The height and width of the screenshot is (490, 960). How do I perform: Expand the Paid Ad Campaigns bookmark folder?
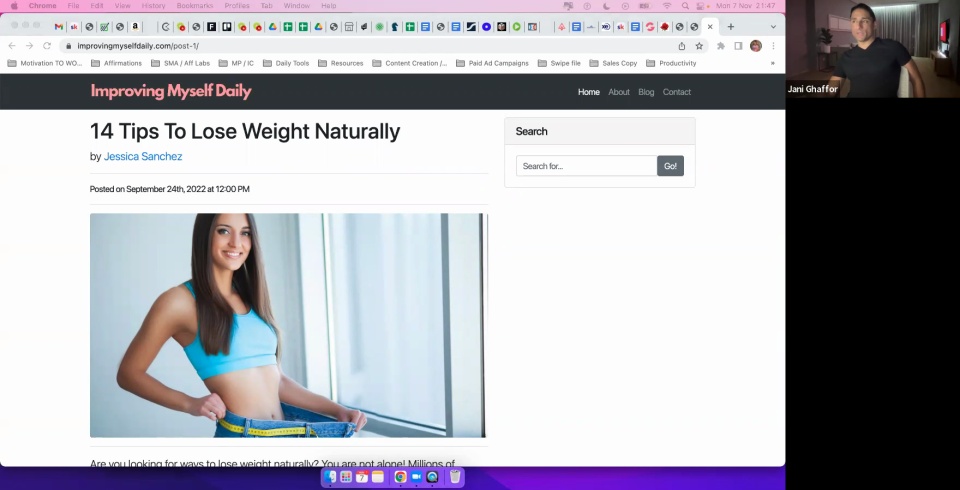click(492, 63)
